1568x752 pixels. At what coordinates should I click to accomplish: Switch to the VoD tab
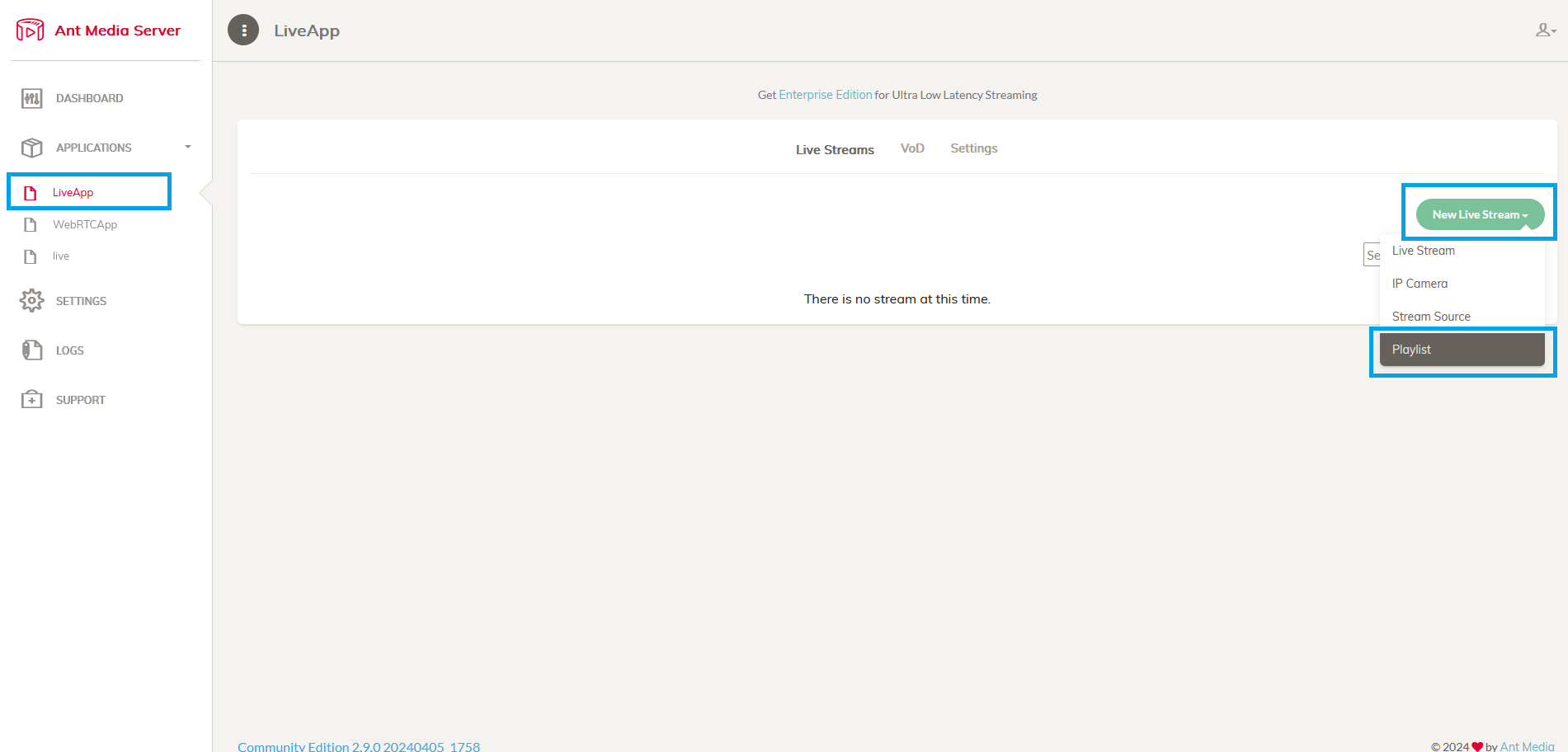click(x=912, y=148)
